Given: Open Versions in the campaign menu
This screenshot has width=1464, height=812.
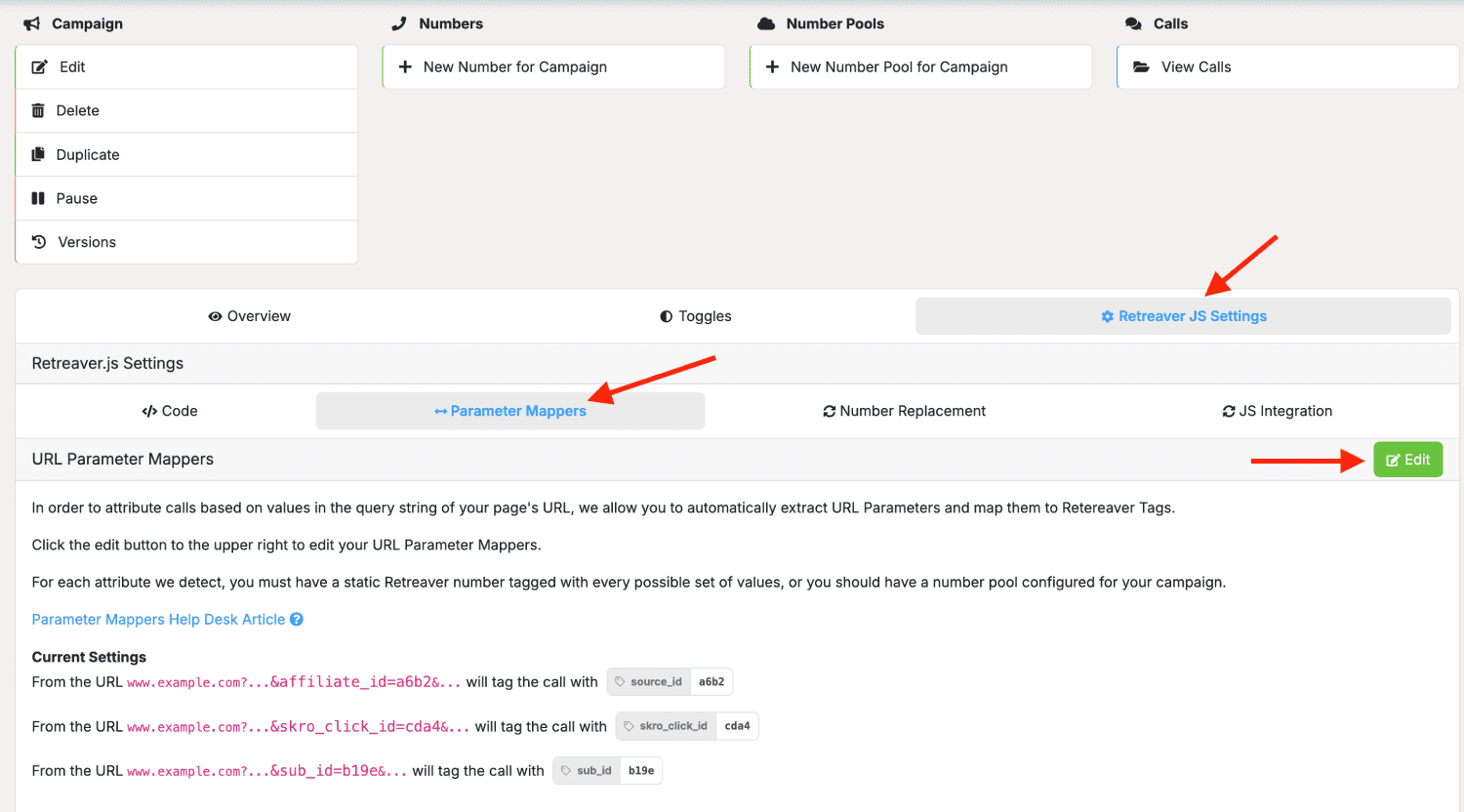Looking at the screenshot, I should click(x=186, y=242).
